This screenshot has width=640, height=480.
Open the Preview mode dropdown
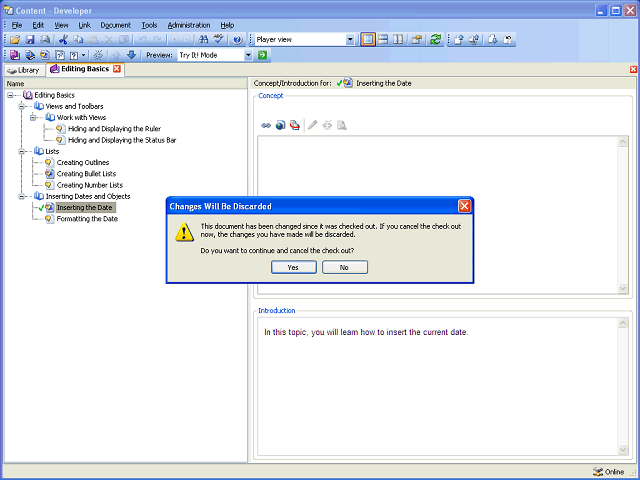tap(248, 55)
